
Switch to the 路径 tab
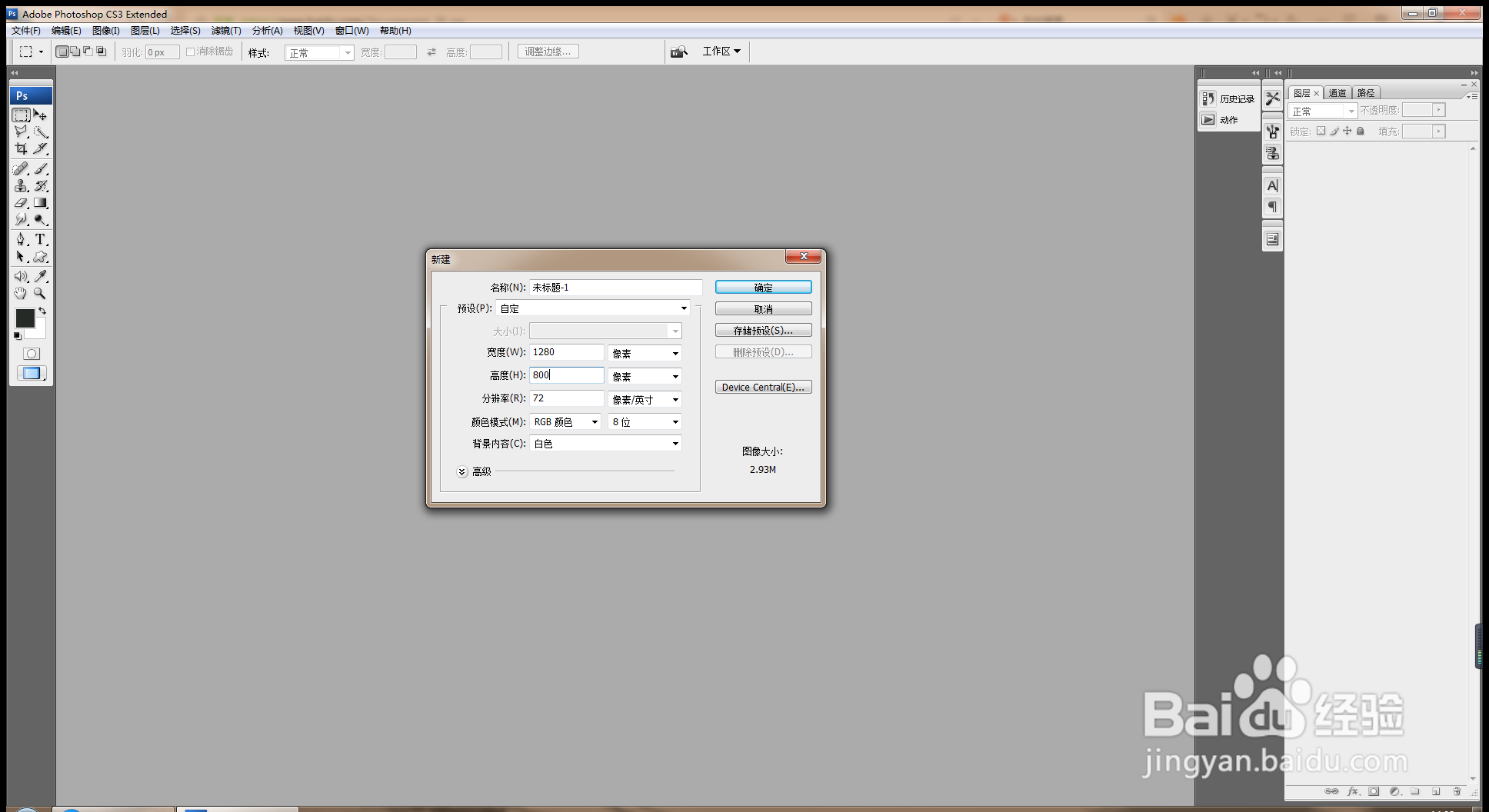[1366, 93]
